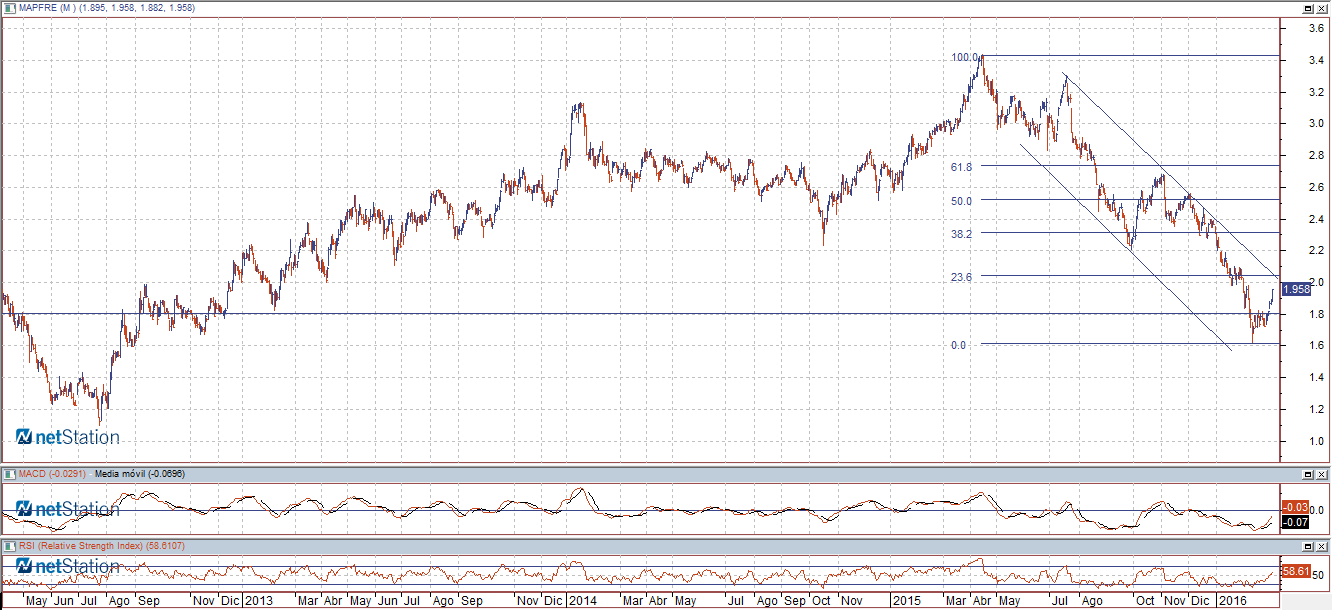Maximize the MACD indicator panel
The height and width of the screenshot is (610, 1332).
pos(1307,473)
